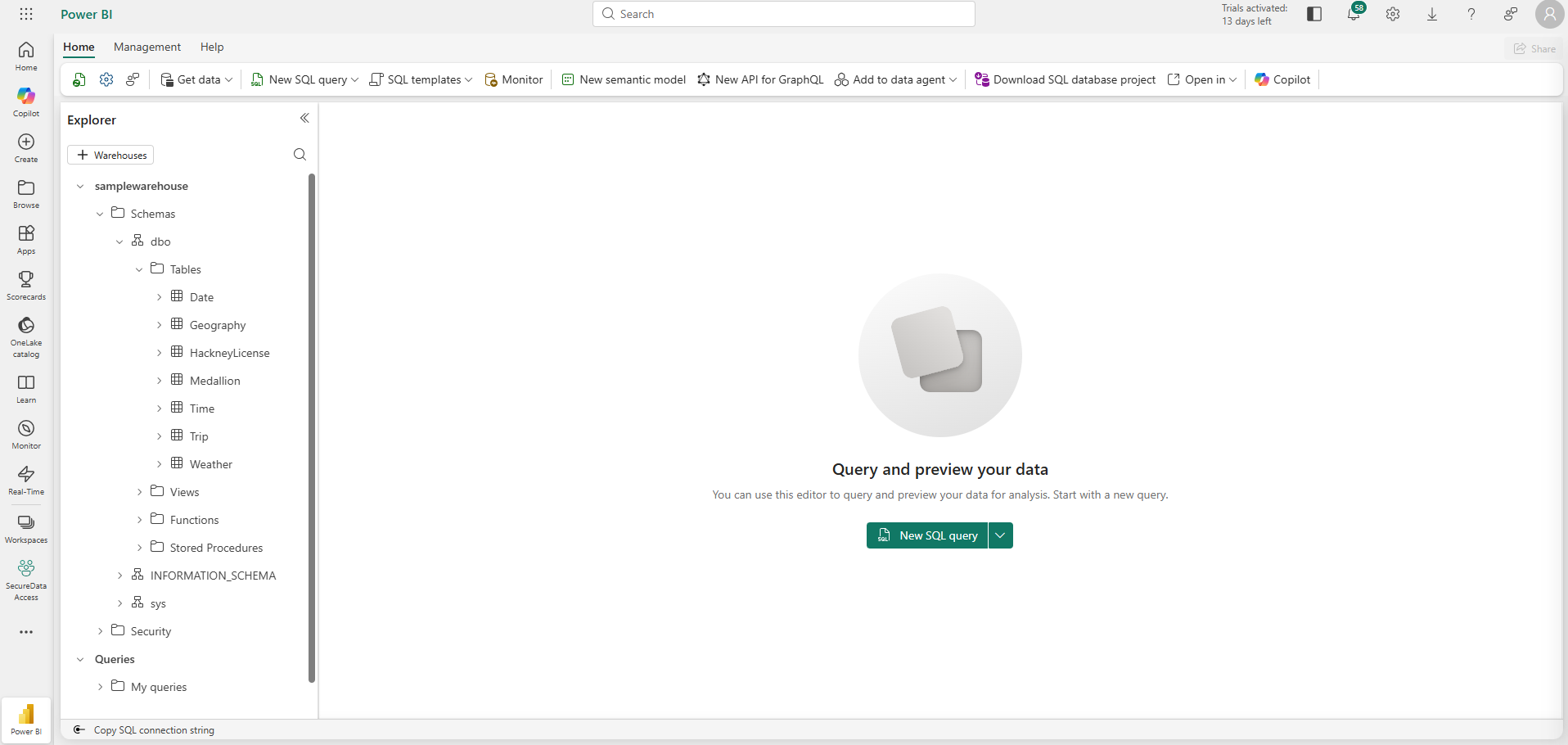Open the Learn center
1568x745 pixels.
click(26, 389)
